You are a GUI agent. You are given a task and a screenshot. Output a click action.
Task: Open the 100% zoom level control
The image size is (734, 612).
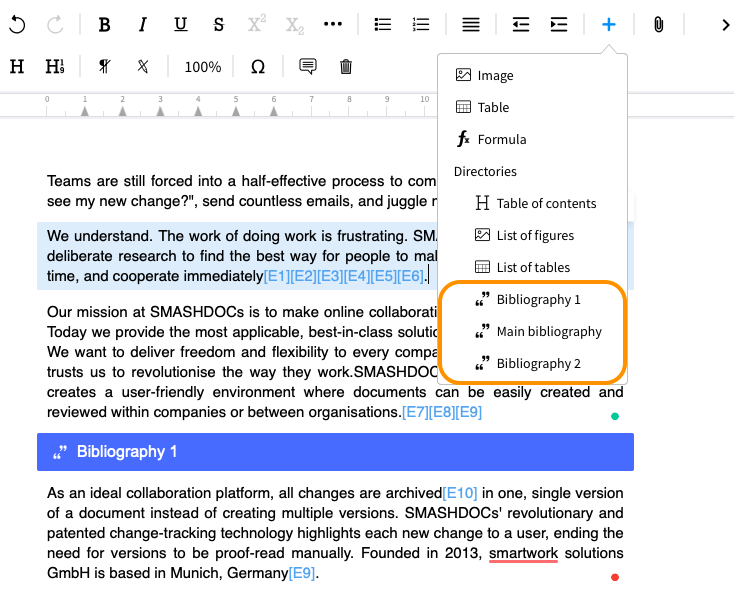(203, 67)
